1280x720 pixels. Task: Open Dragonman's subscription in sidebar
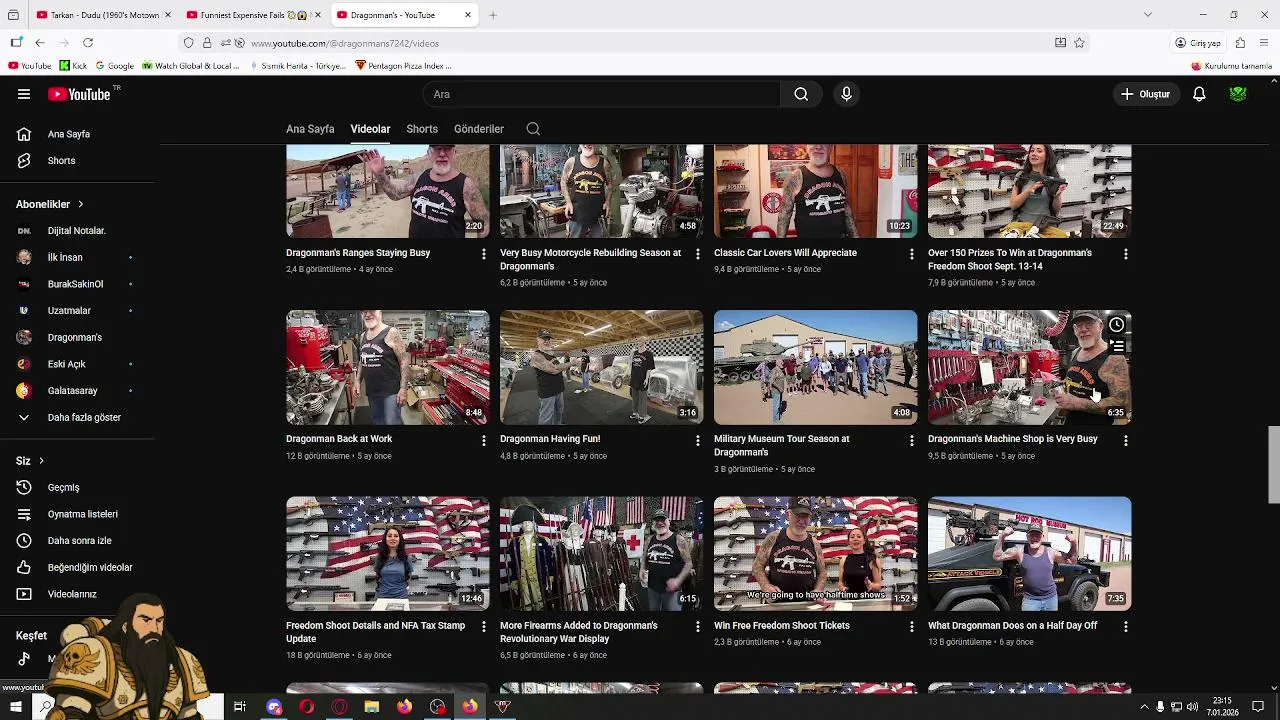(77, 337)
